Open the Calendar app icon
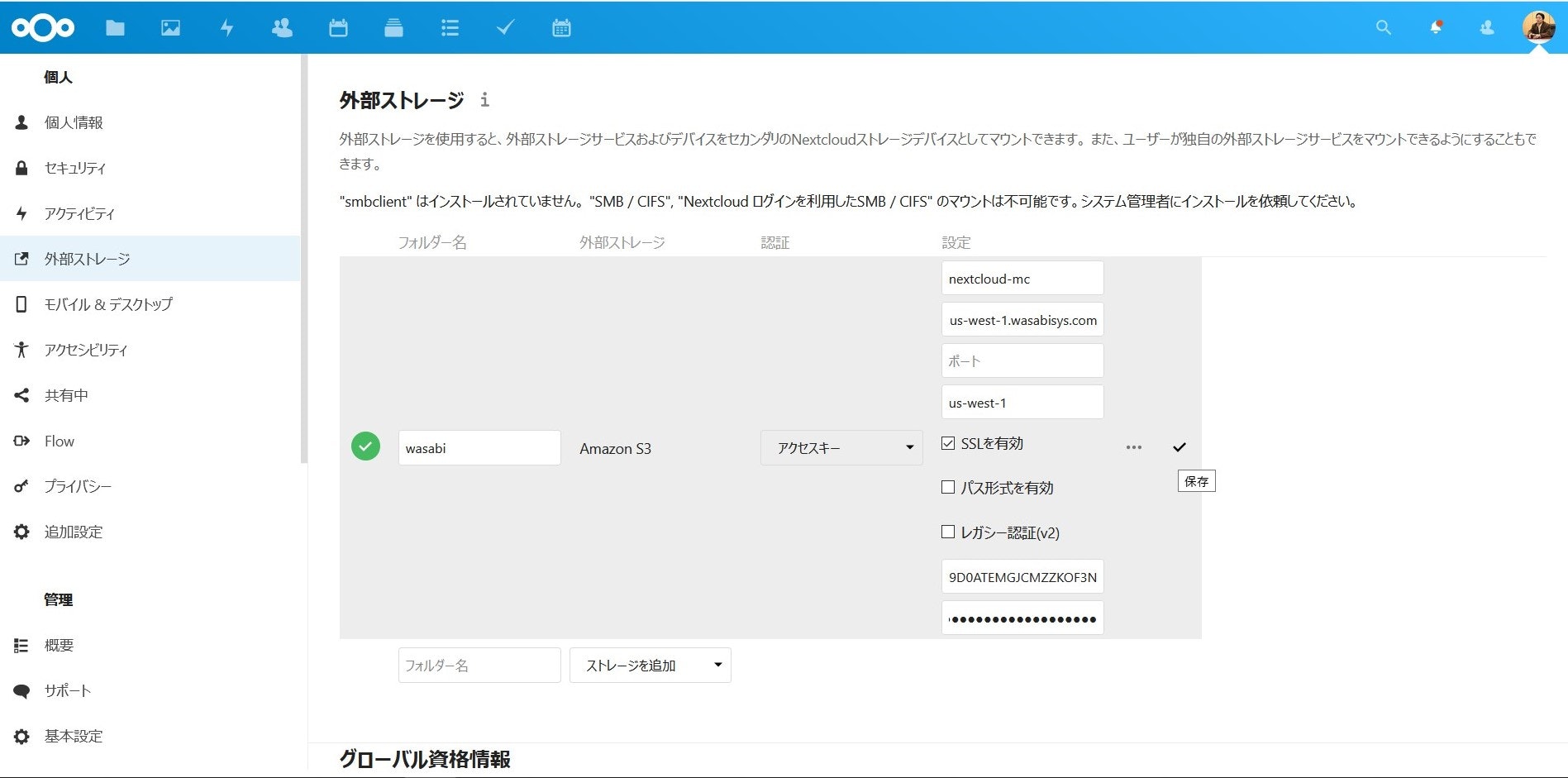Viewport: 1568px width, 778px height. coord(338,28)
